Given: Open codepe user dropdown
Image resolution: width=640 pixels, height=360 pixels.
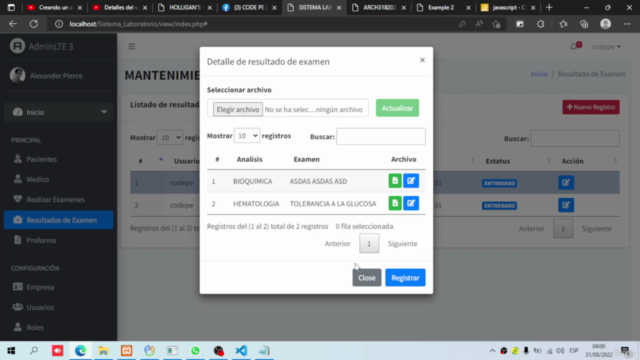Looking at the screenshot, I should click(606, 47).
